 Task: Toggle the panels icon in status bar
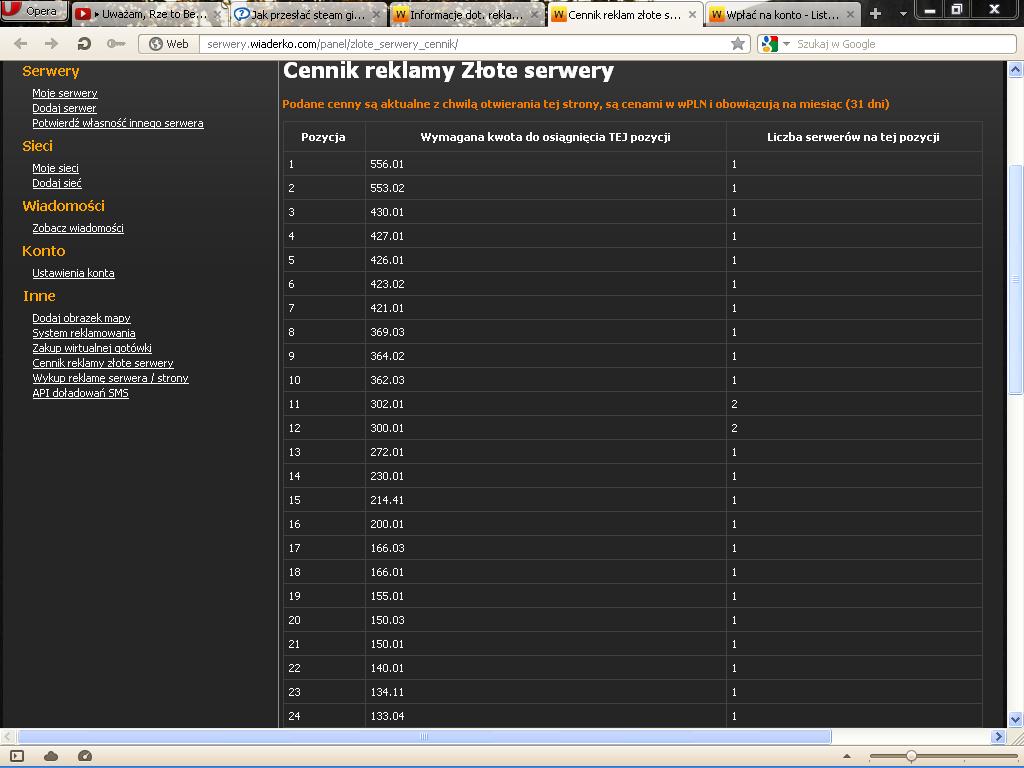click(17, 756)
